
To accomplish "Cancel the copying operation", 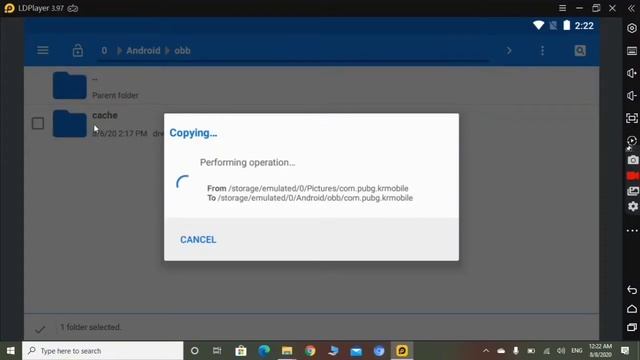I will 198,240.
